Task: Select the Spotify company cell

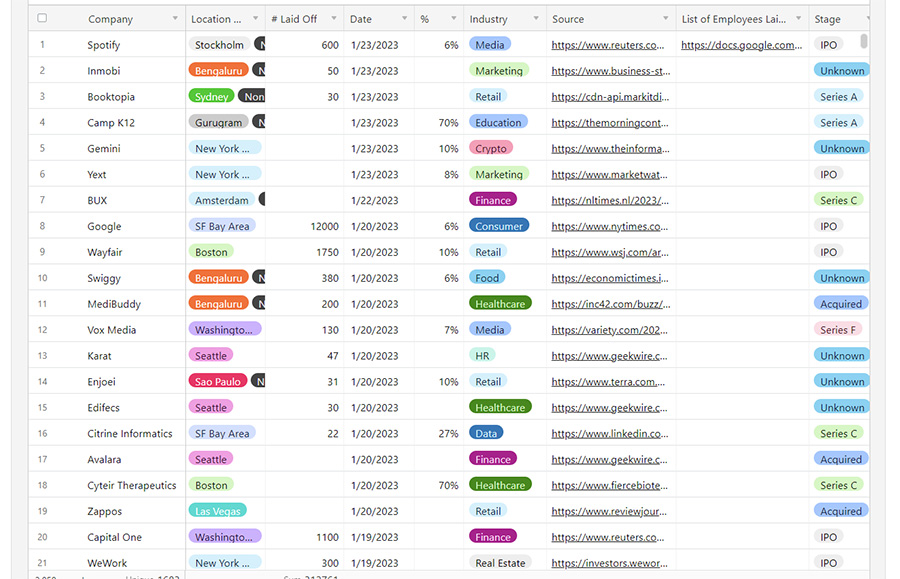Action: (103, 45)
